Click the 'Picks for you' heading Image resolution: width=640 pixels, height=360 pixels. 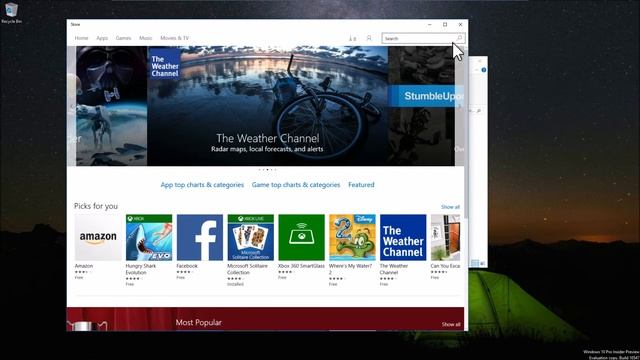click(96, 206)
